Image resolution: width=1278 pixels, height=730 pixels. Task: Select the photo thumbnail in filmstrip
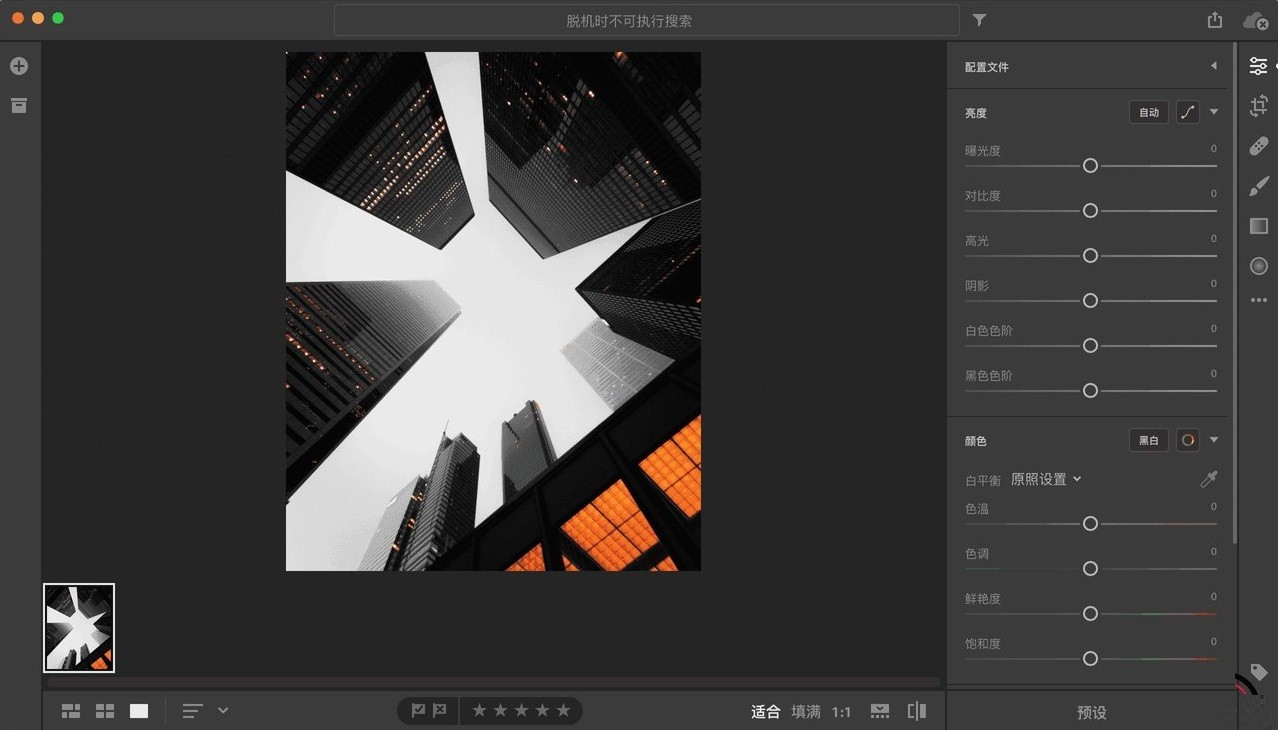[x=78, y=627]
